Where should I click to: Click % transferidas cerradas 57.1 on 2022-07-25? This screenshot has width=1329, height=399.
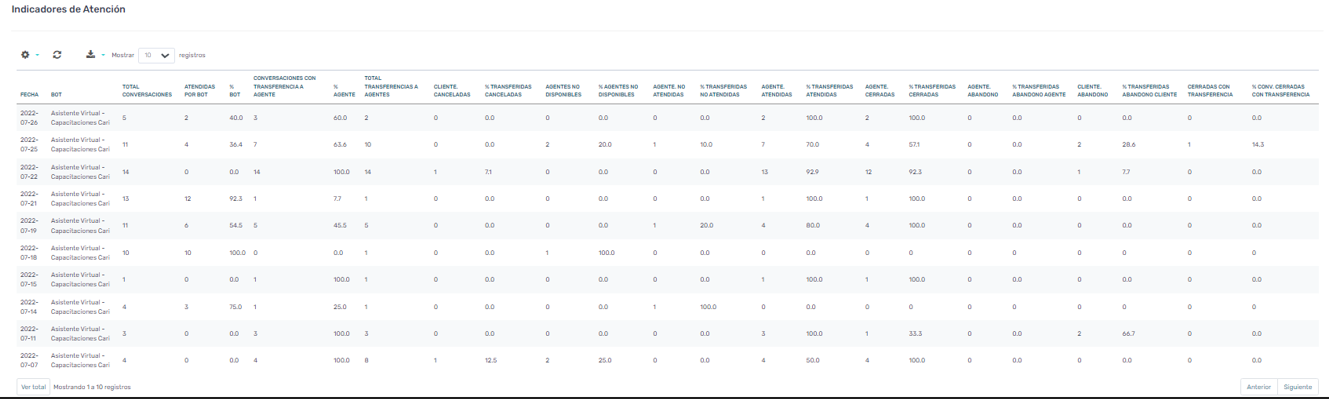pos(914,145)
